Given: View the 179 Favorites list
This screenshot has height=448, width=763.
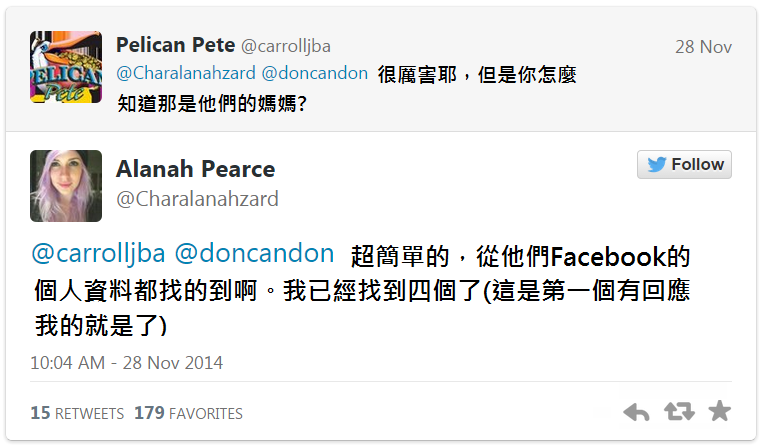Looking at the screenshot, I should point(188,413).
